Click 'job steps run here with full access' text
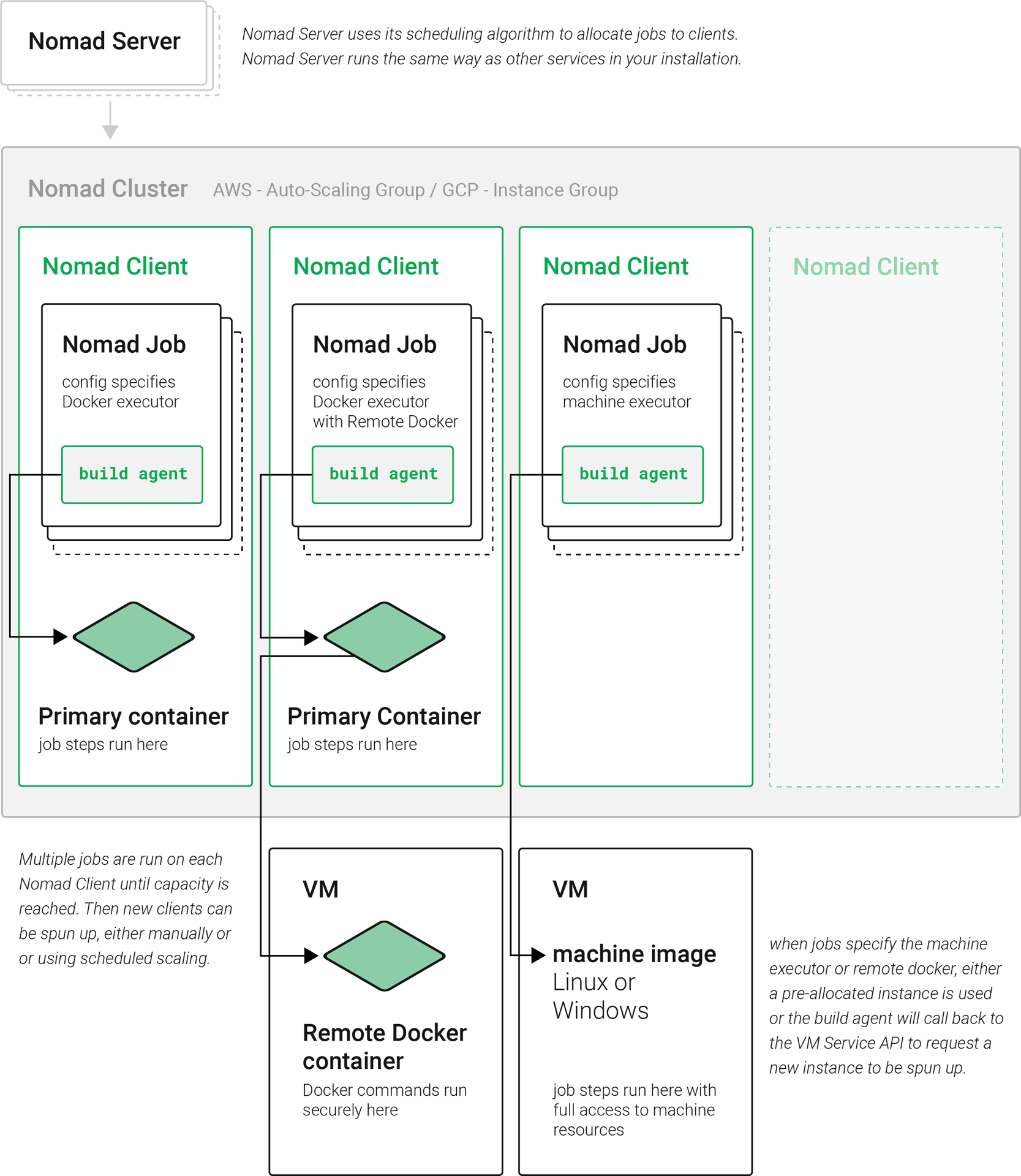This screenshot has width=1021, height=1176. [634, 1110]
